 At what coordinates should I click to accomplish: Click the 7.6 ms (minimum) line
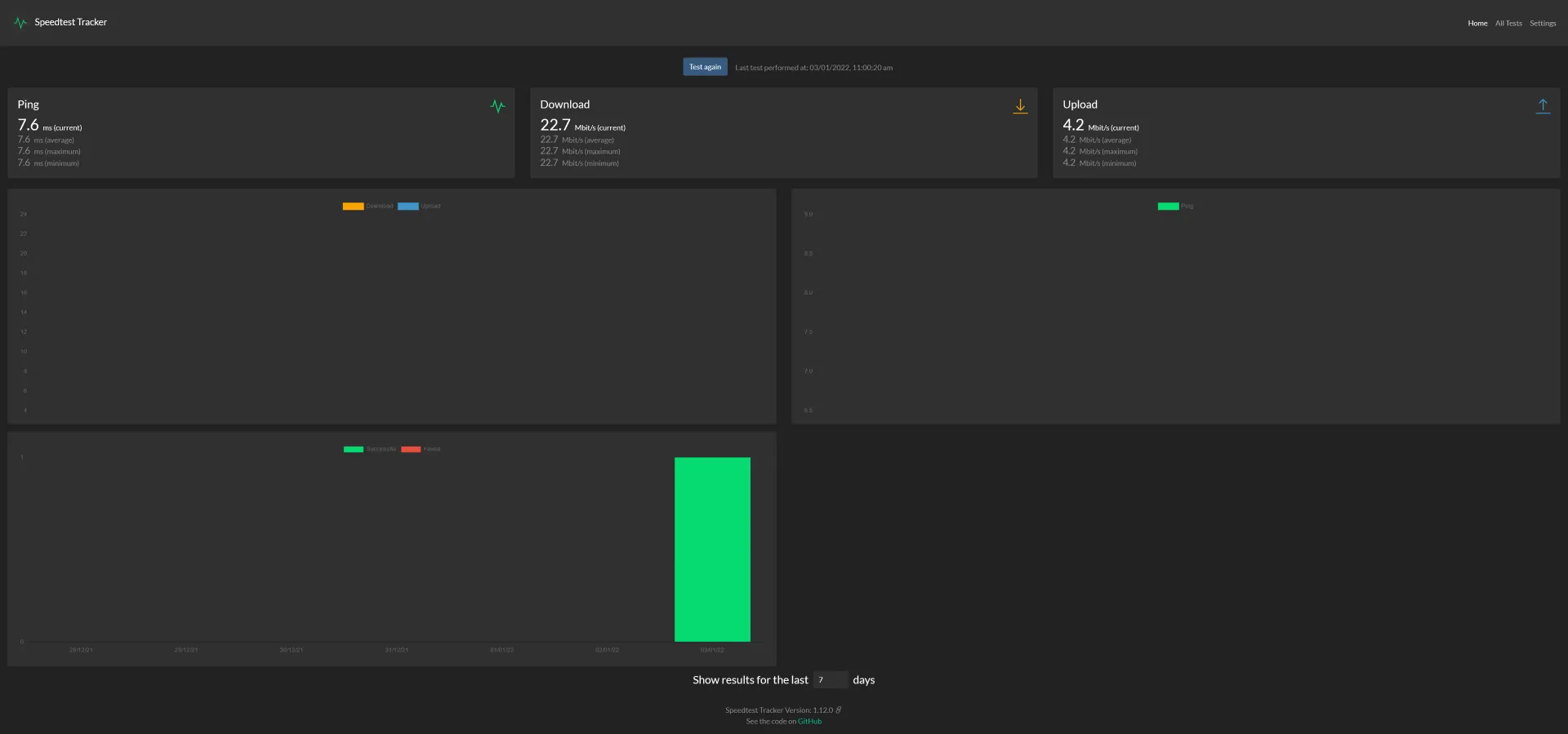coord(48,163)
